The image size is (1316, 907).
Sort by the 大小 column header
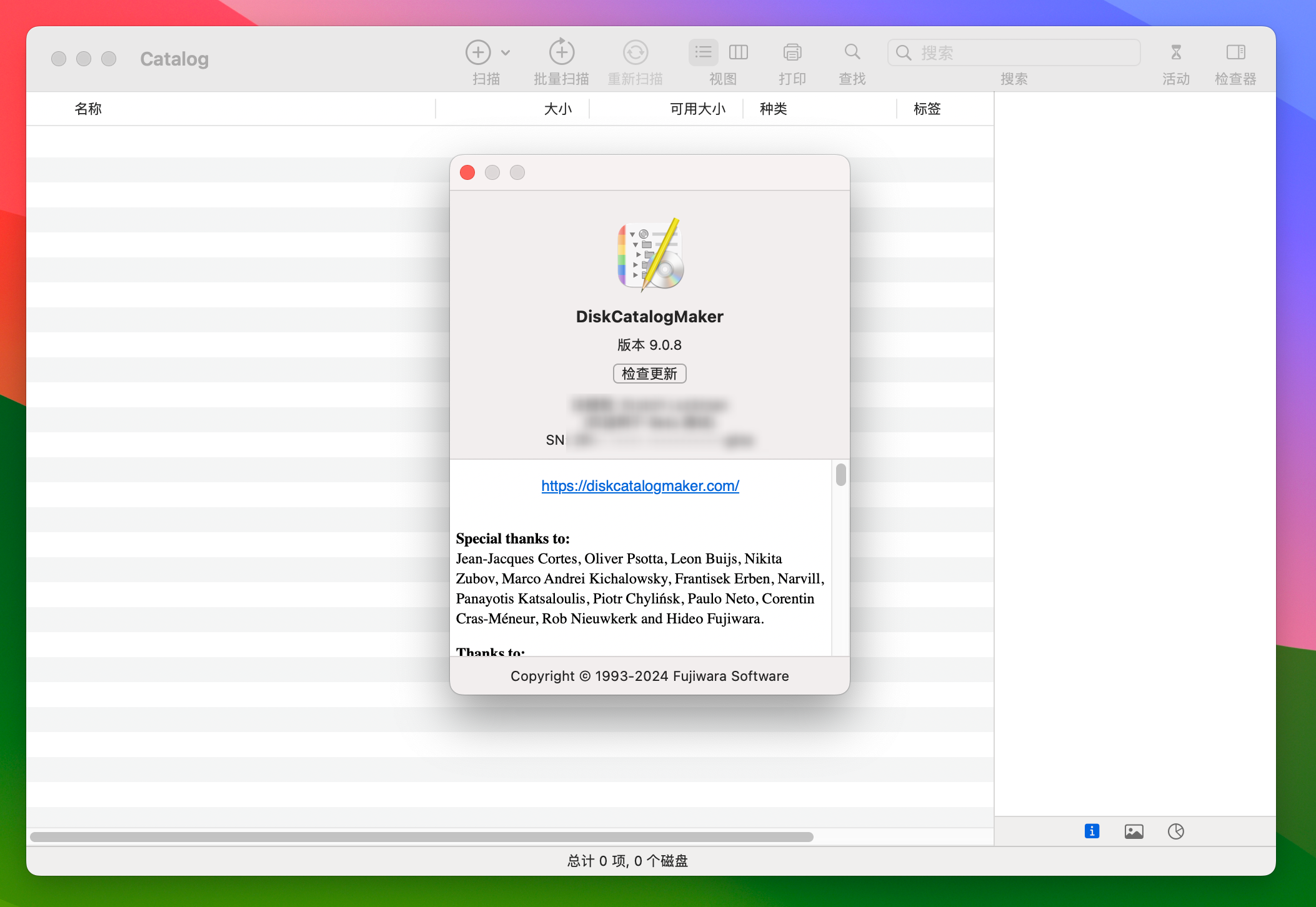[x=558, y=109]
